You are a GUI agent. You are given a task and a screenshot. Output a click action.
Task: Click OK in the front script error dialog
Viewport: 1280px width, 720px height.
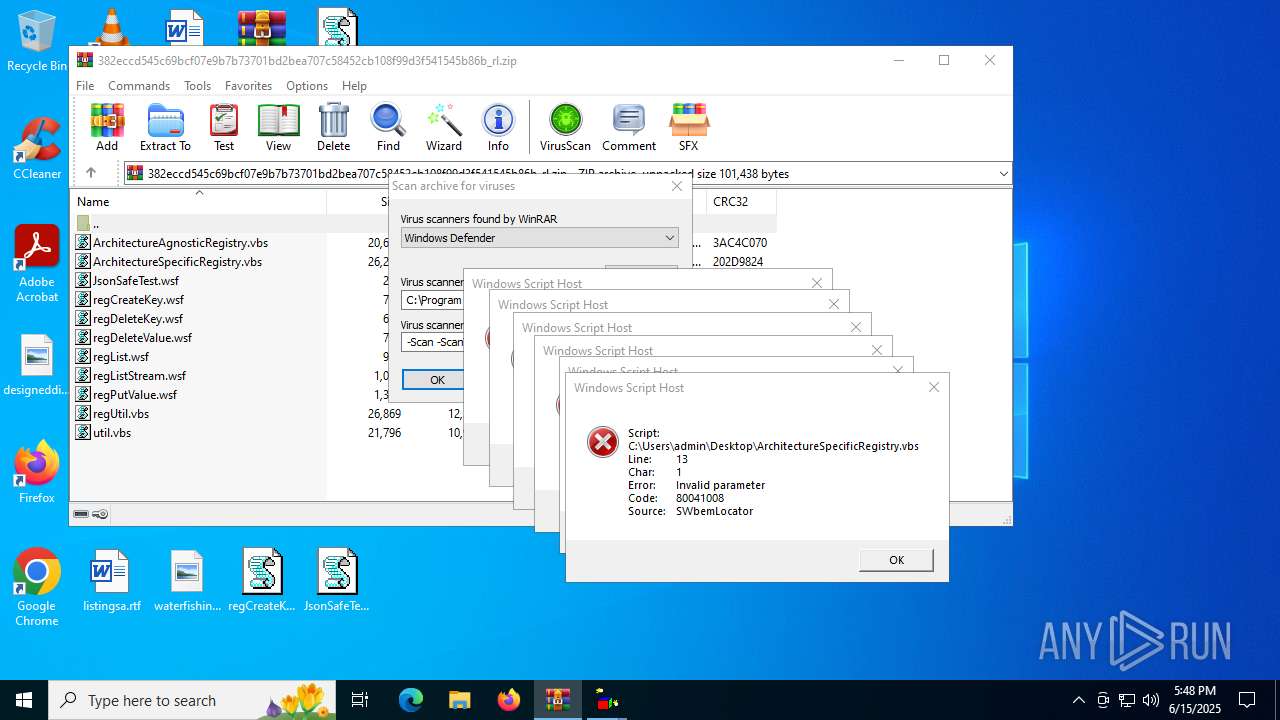click(896, 560)
